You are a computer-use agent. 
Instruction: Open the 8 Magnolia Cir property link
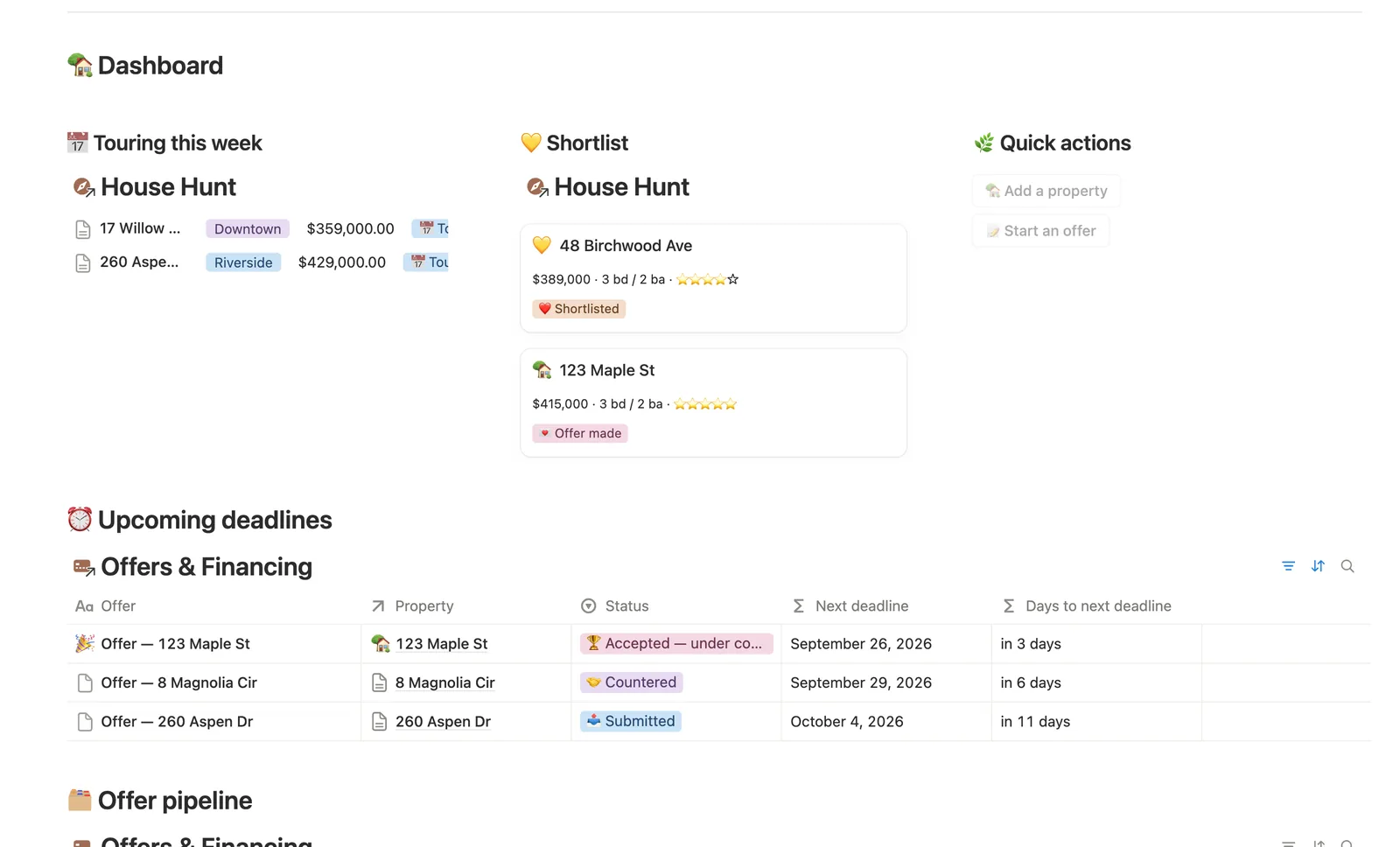(444, 682)
